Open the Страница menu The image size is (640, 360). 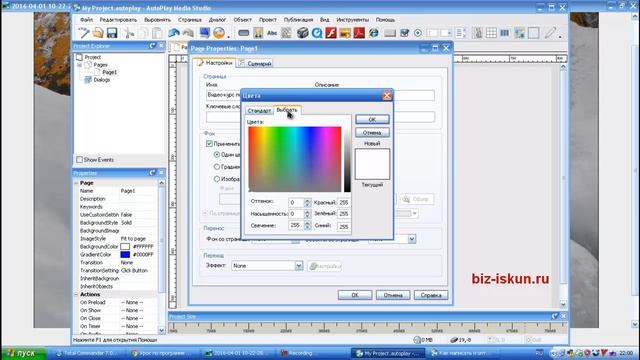pyautogui.click(x=190, y=20)
